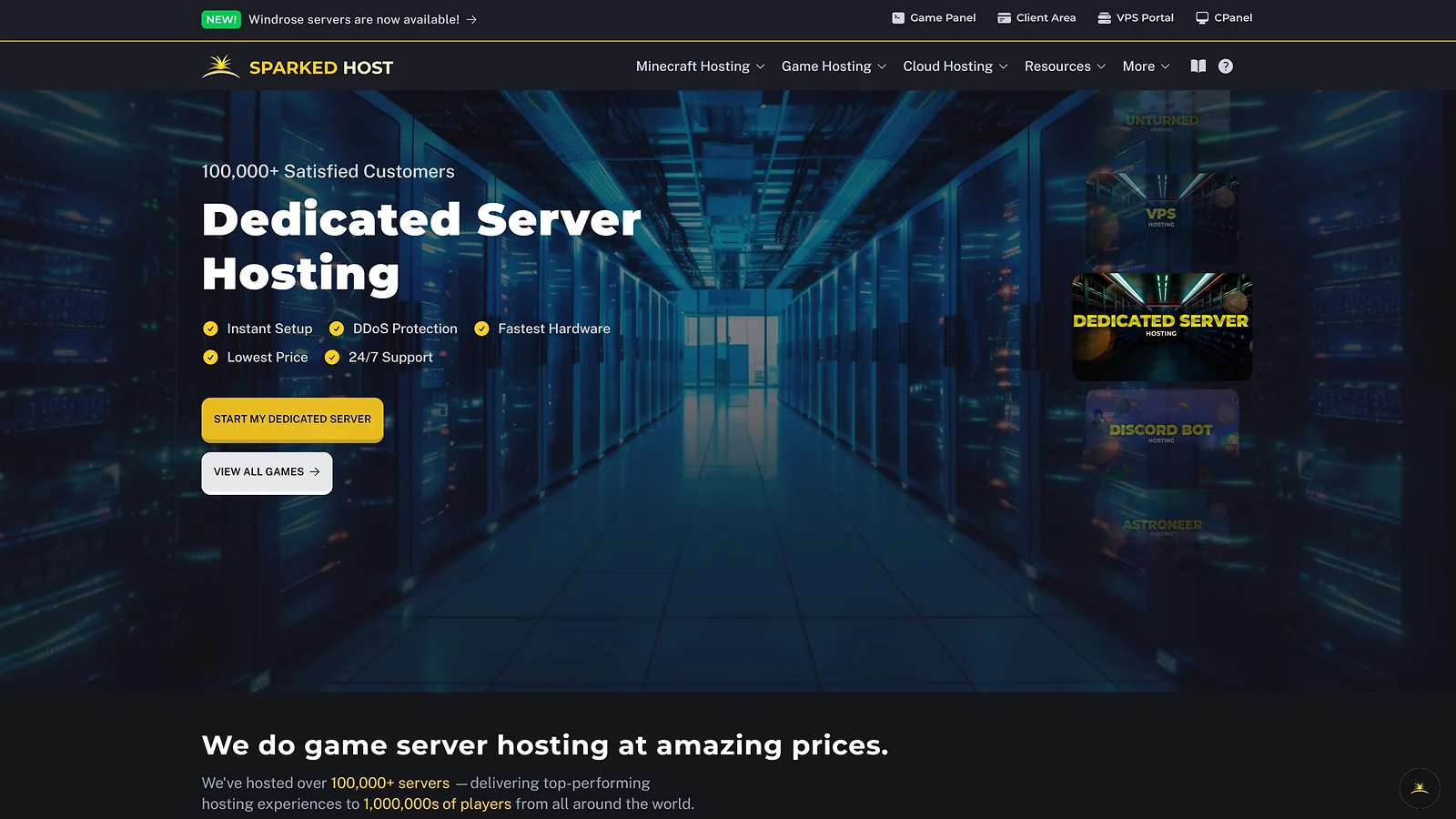Open the Minecraft Hosting menu

pyautogui.click(x=701, y=66)
